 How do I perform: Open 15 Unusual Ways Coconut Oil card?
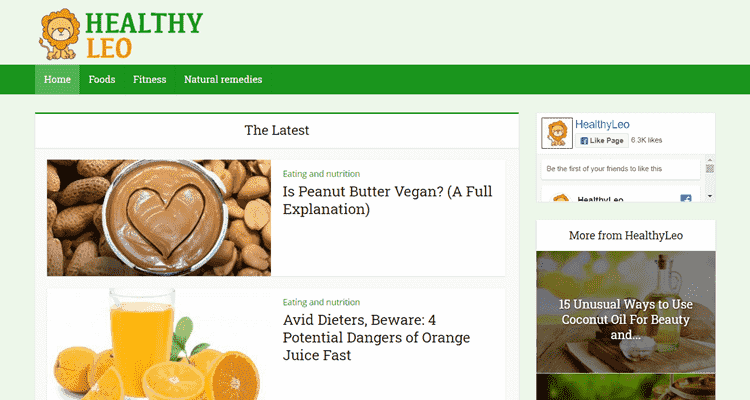coord(626,312)
